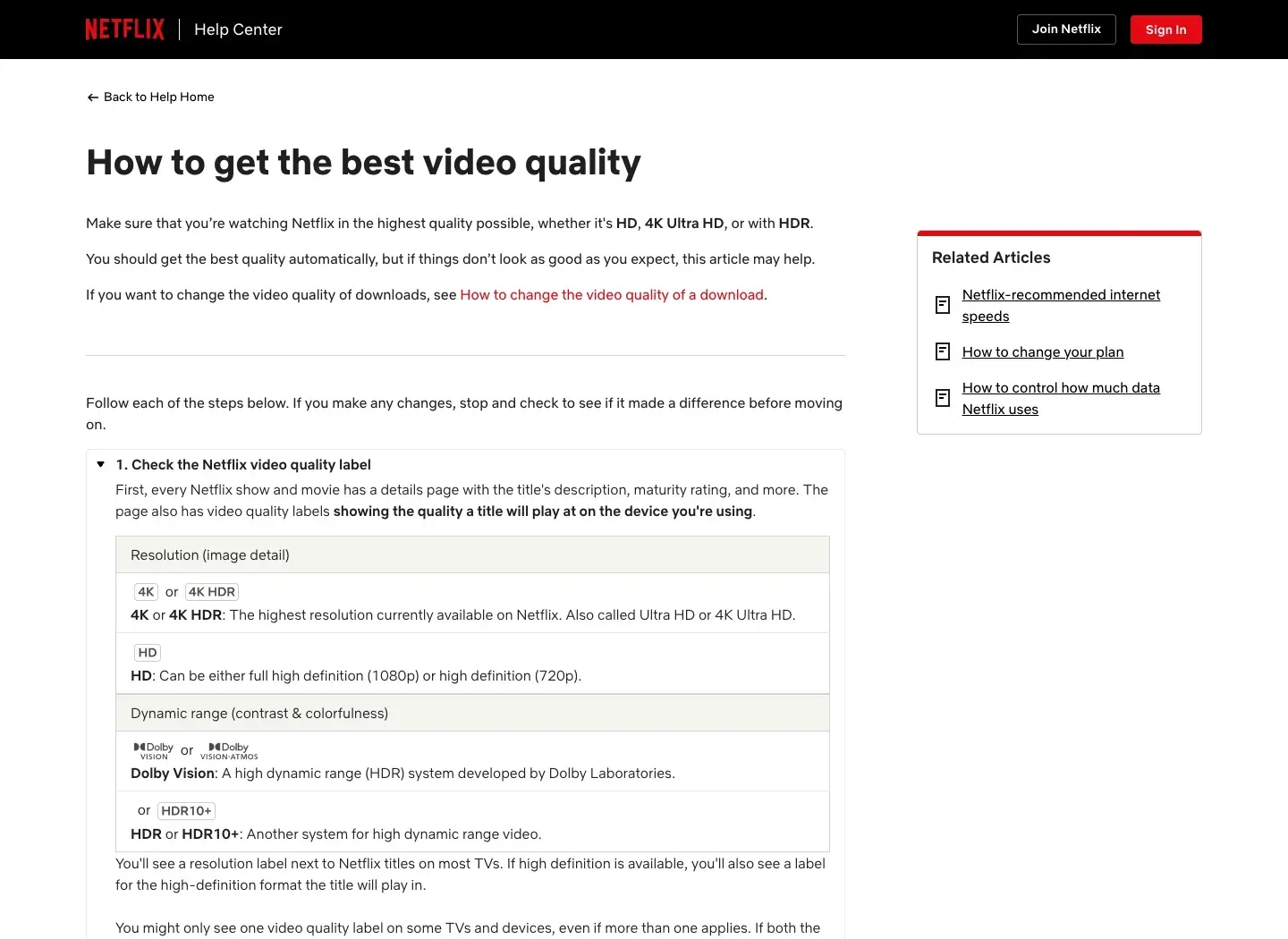1288x939 pixels.
Task: Click the 'HDR or HDR10+: Another system' description
Action: (x=335, y=834)
